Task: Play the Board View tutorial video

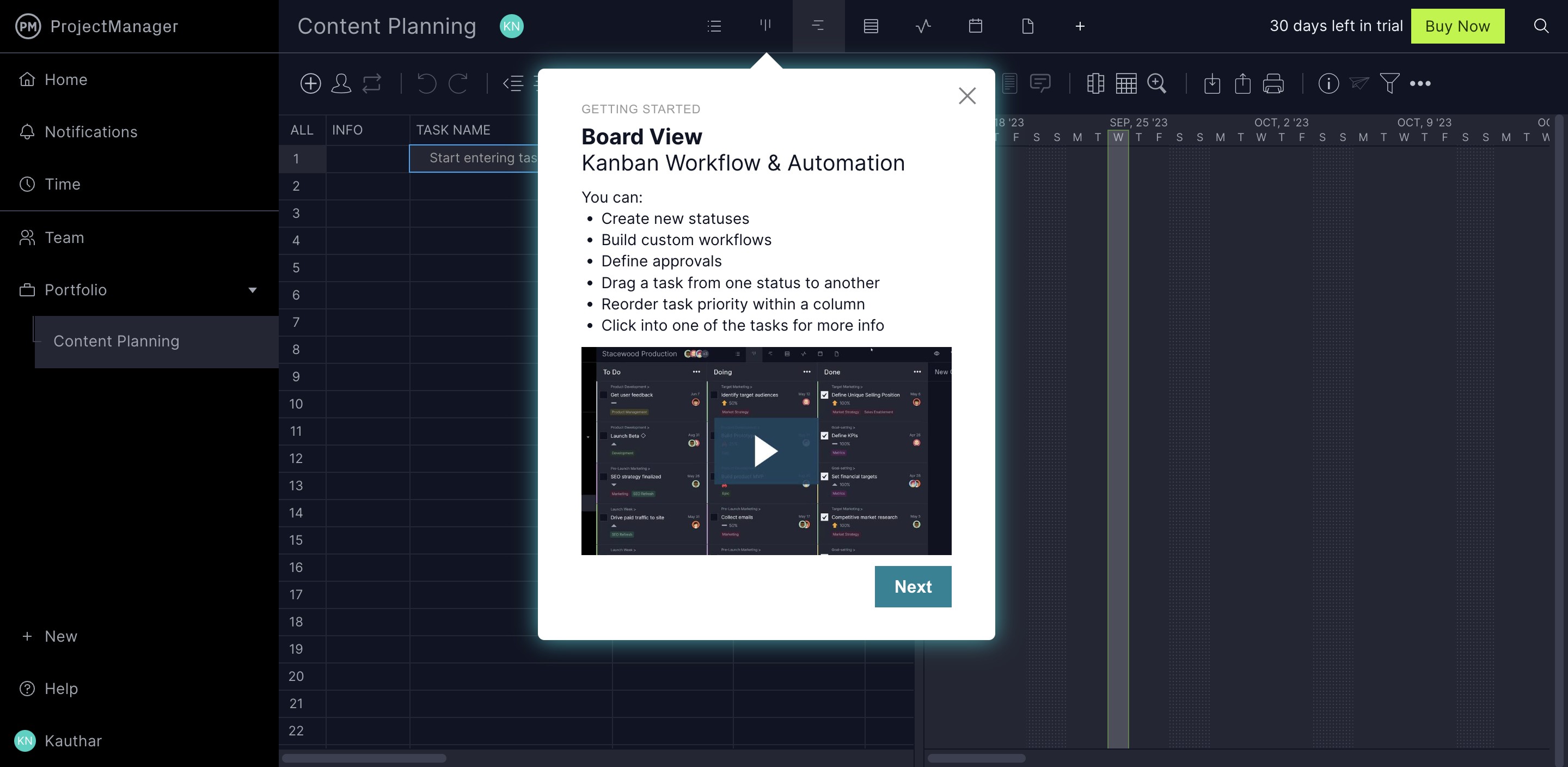Action: 765,451
